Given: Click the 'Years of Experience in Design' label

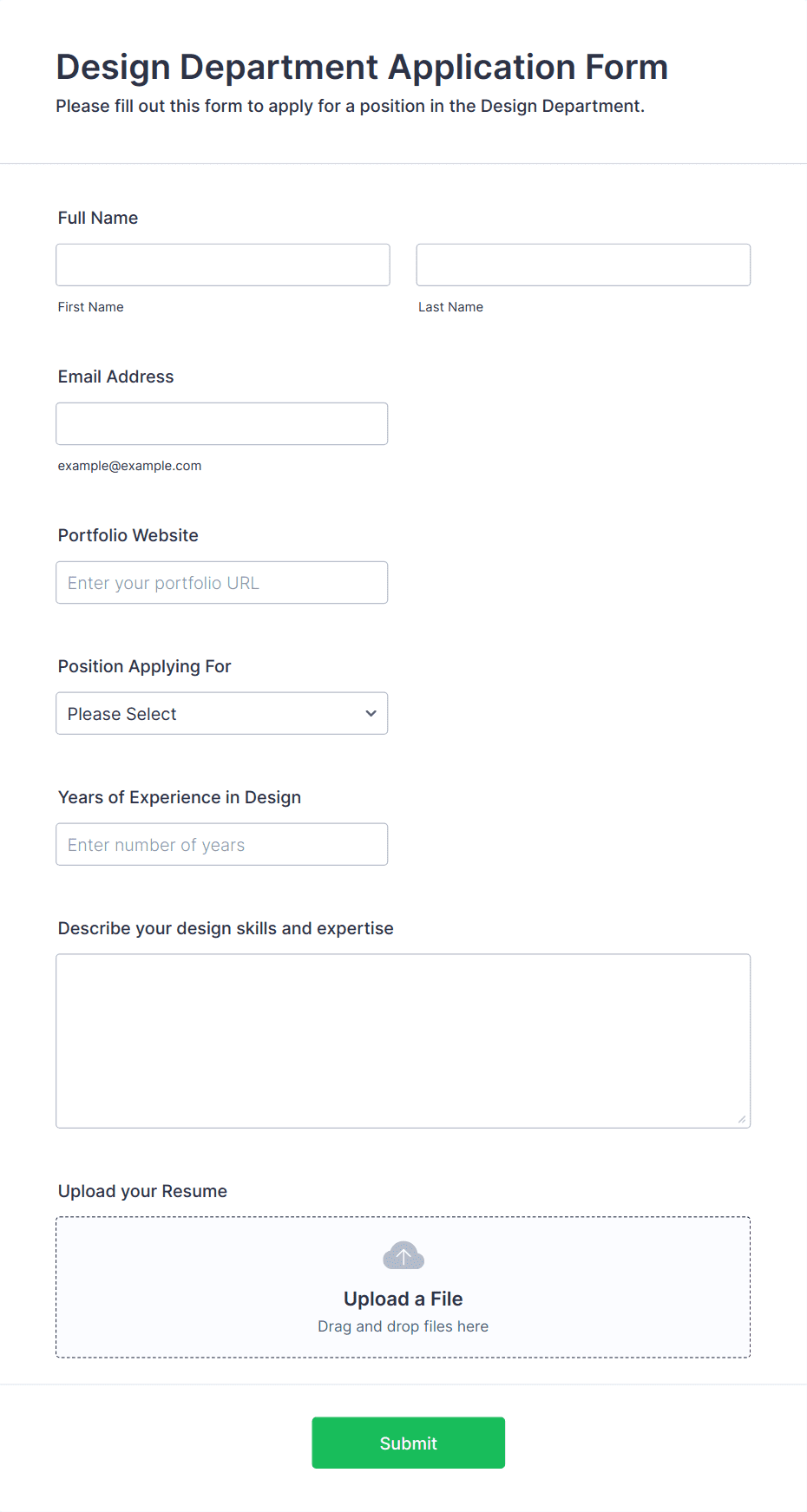Looking at the screenshot, I should [x=180, y=797].
